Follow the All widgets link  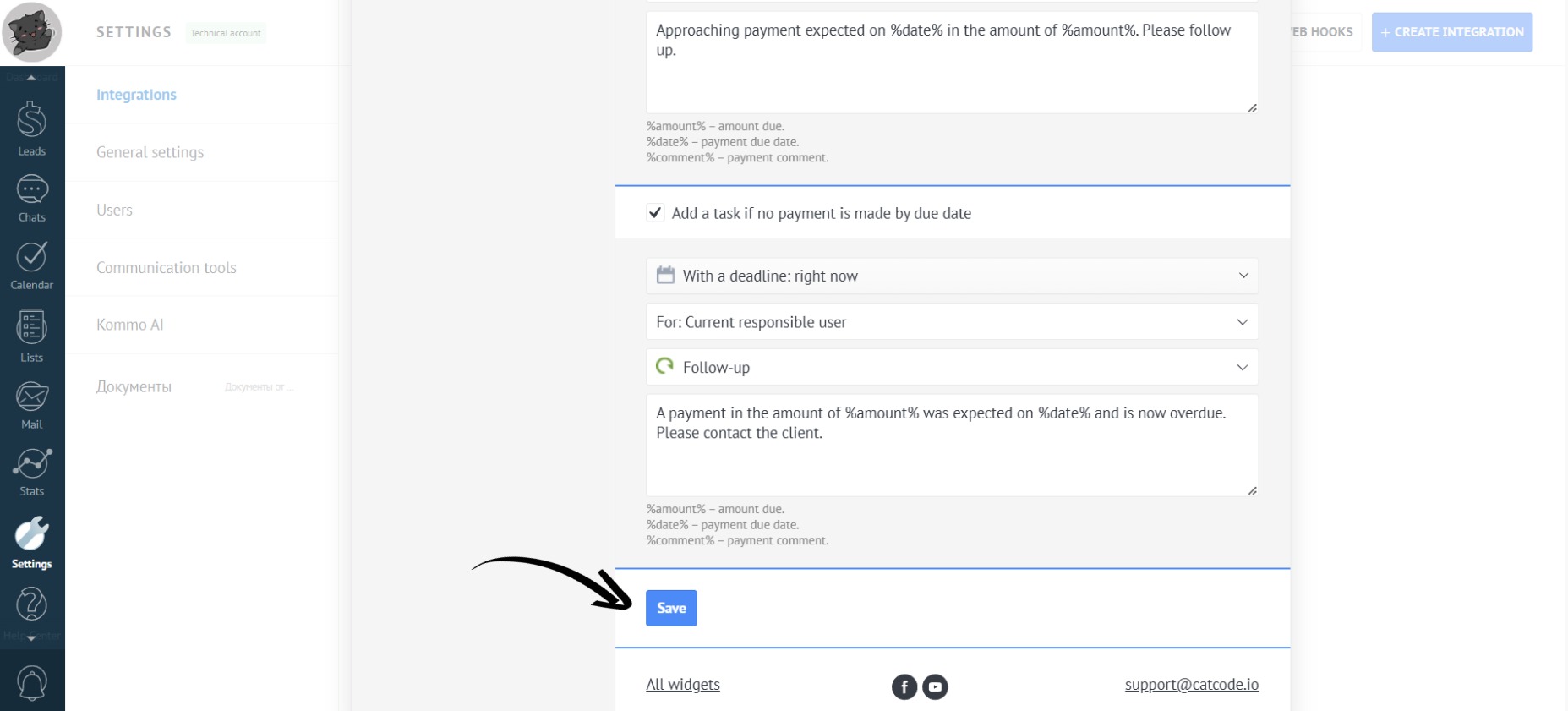tap(683, 685)
